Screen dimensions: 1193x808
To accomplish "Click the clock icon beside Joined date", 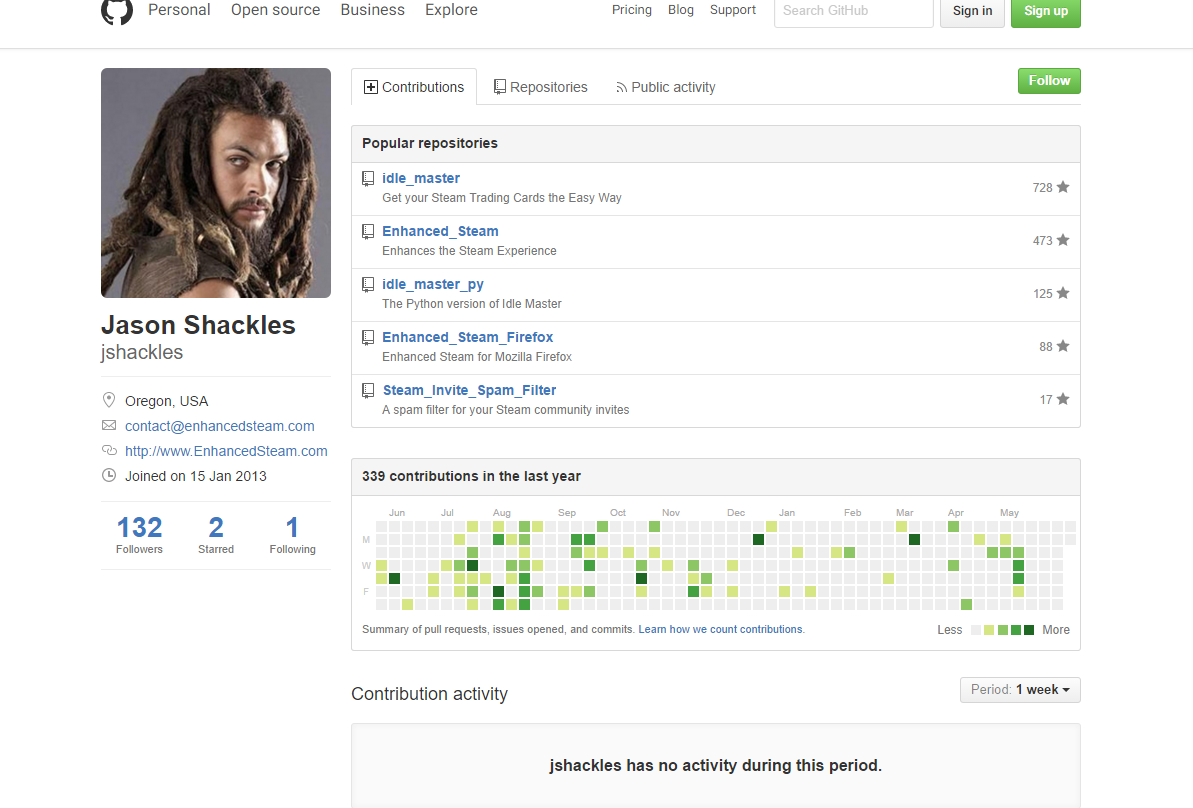I will click(x=109, y=476).
